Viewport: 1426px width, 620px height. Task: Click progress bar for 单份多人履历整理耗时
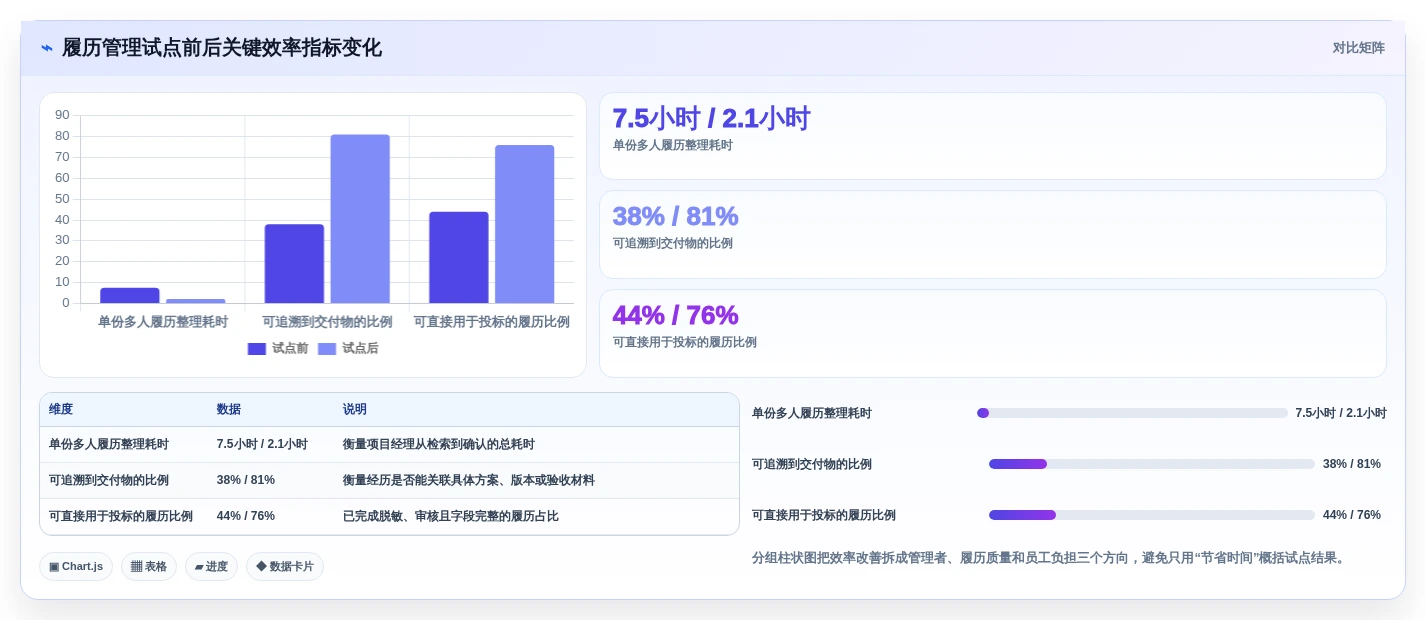1132,413
